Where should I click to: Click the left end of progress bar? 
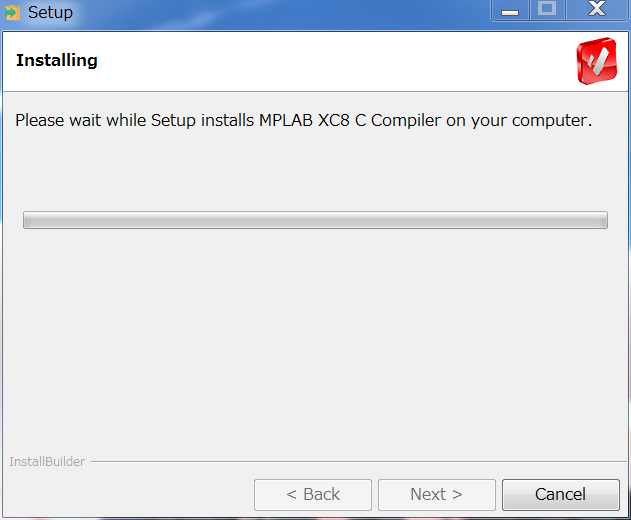(x=27, y=220)
